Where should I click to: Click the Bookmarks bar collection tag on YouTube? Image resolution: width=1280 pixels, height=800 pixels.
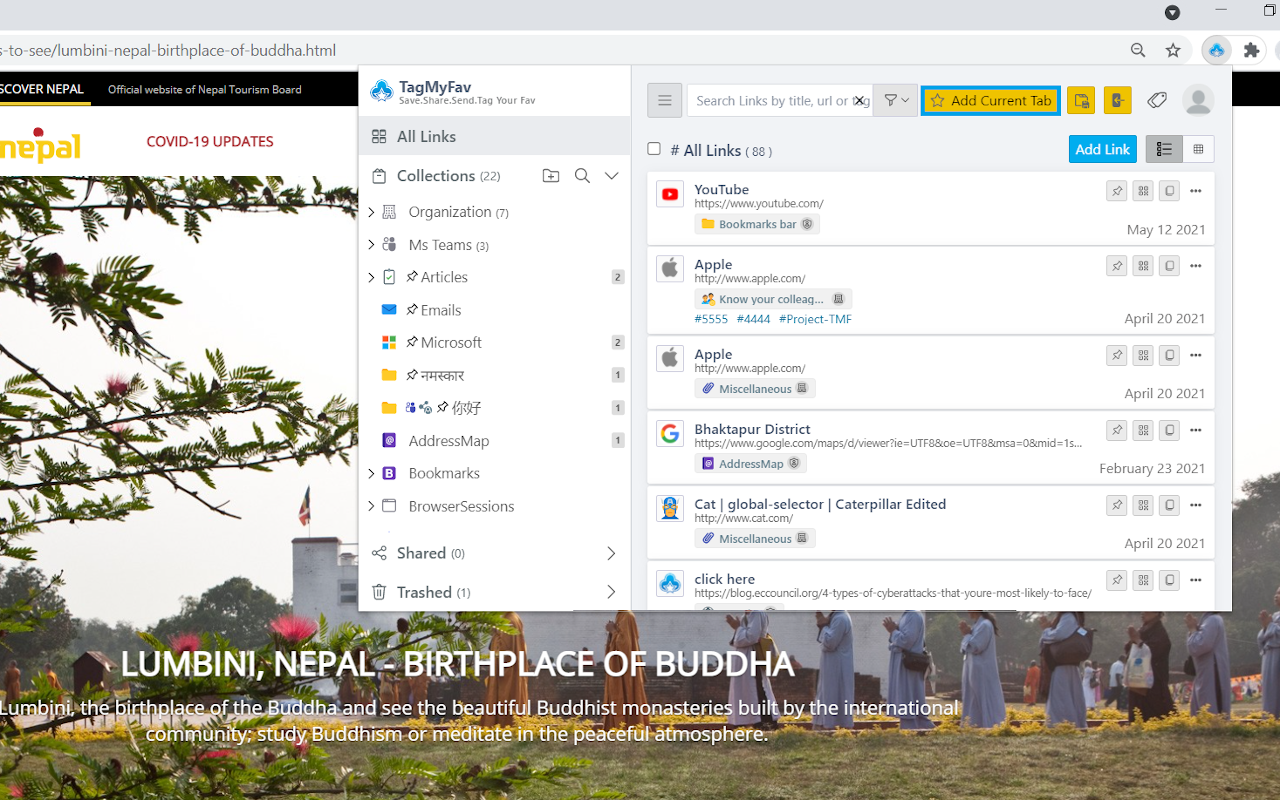pyautogui.click(x=757, y=224)
